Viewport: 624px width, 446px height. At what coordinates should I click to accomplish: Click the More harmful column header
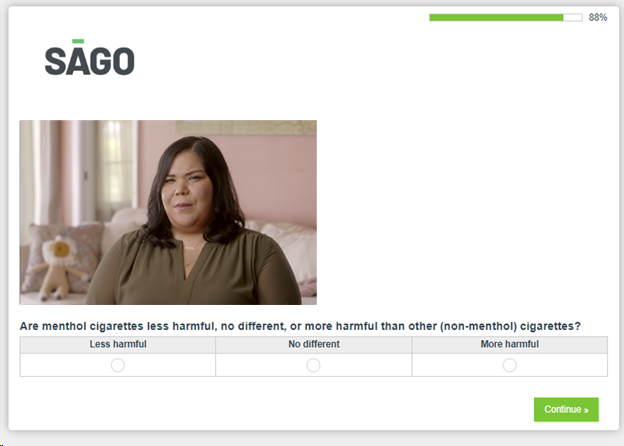coord(510,345)
